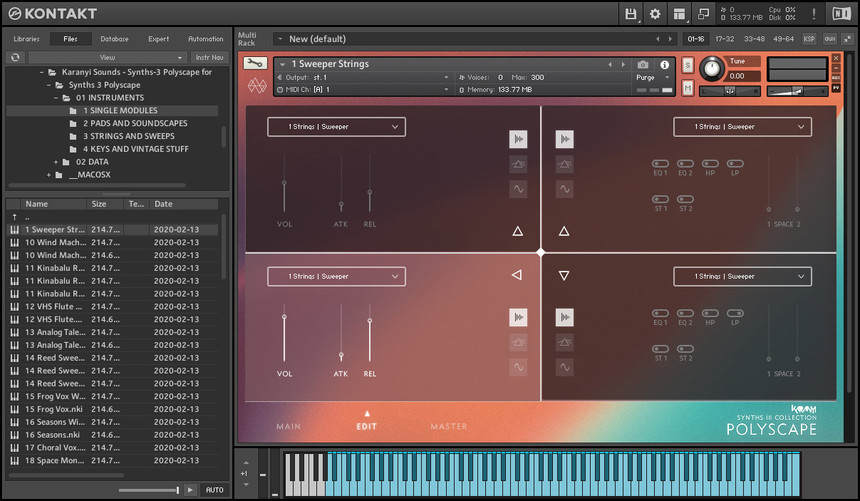Click the Instr Nav button

210,58
